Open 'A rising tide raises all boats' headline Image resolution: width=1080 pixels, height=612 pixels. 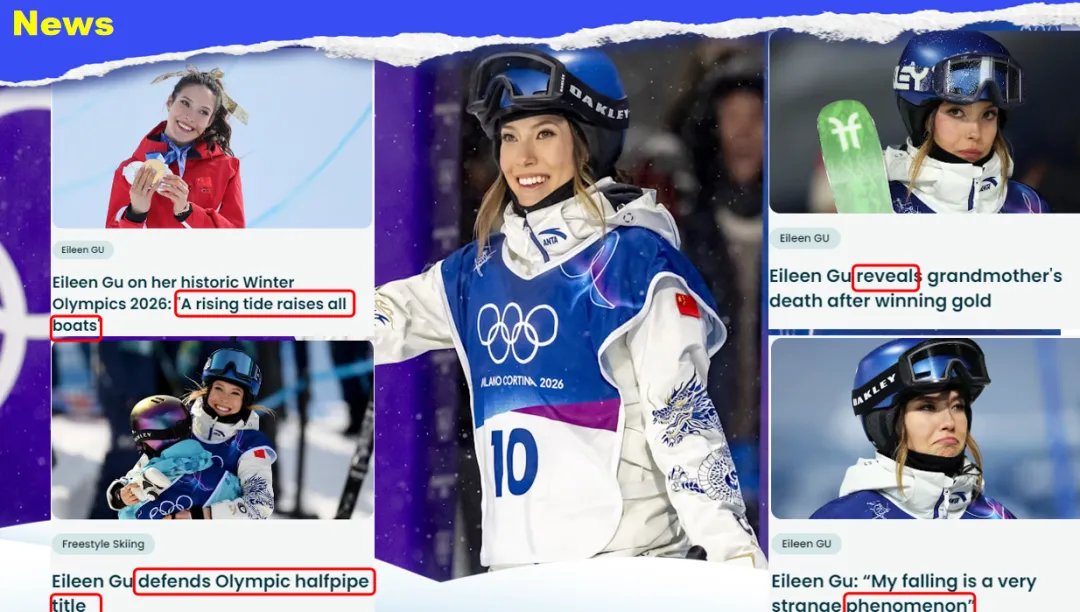[202, 304]
